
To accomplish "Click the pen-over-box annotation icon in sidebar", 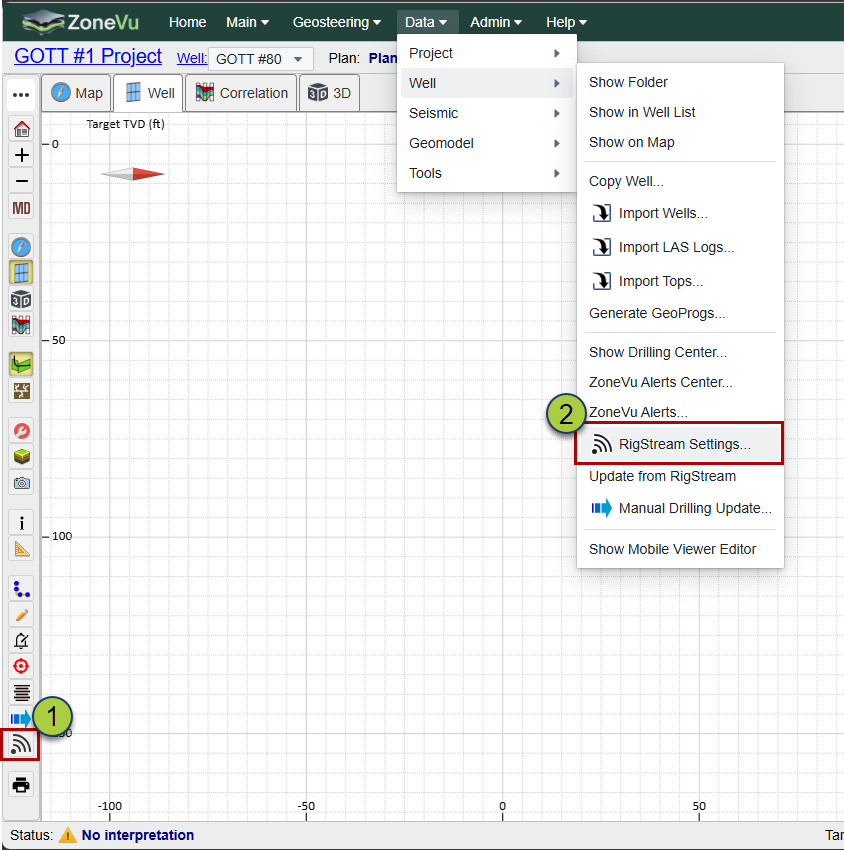I will [x=21, y=641].
